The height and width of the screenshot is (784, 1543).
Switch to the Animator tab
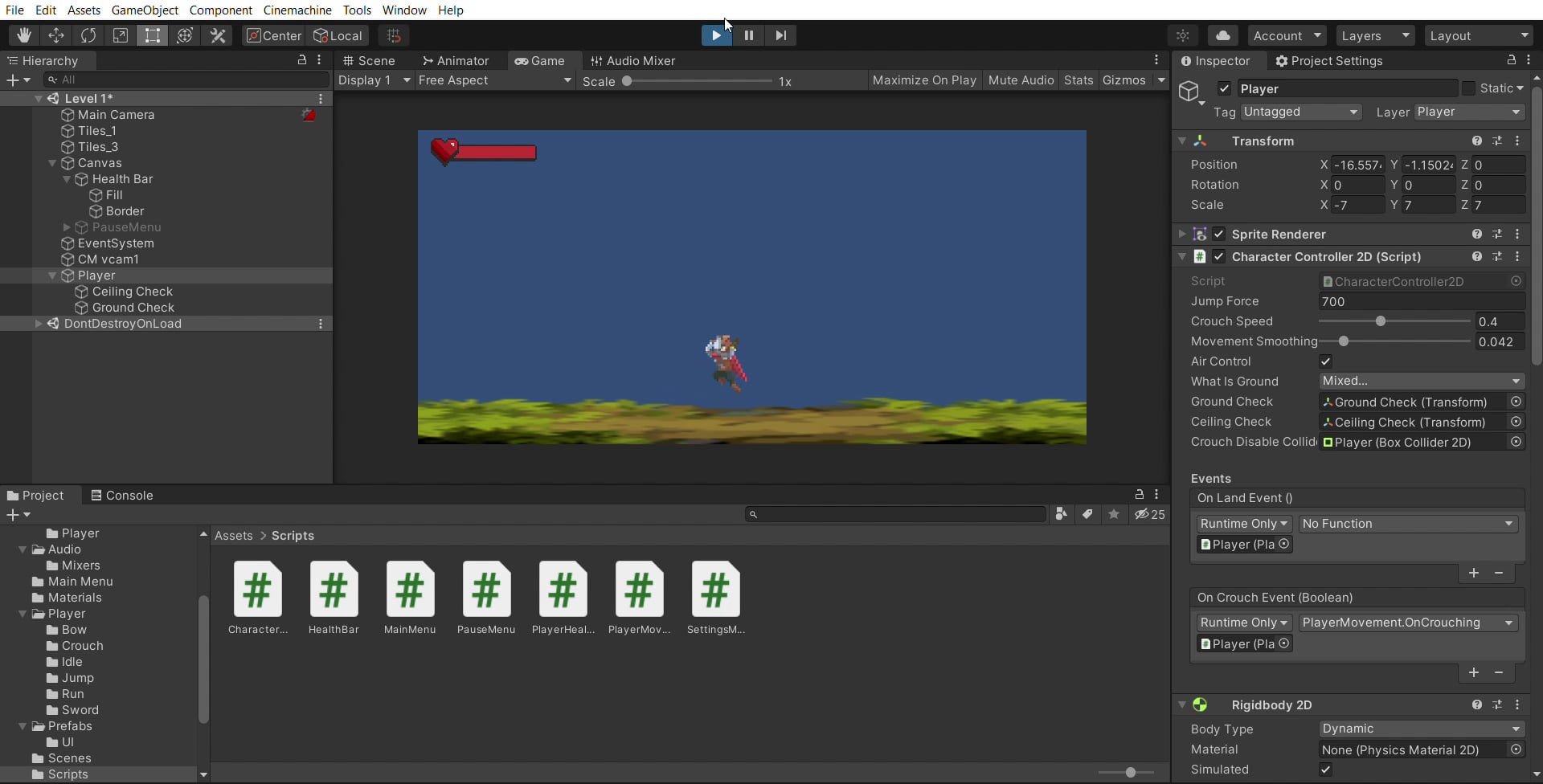pyautogui.click(x=456, y=60)
